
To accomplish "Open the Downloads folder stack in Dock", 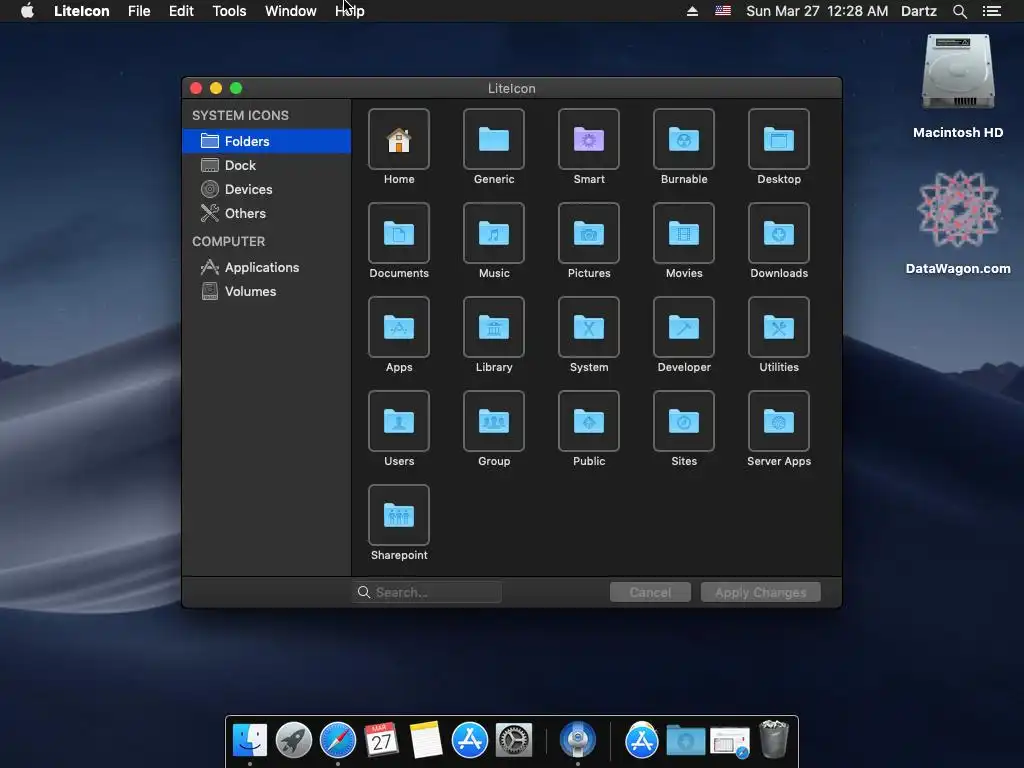I will point(685,741).
